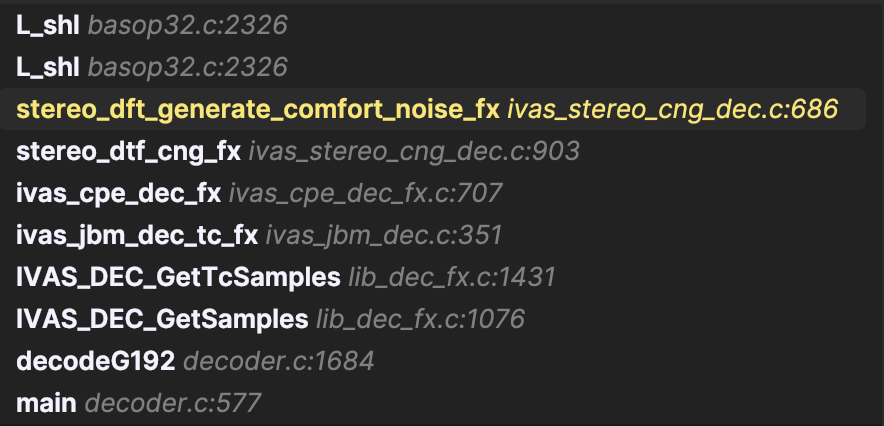Select the main function frame
The width and height of the screenshot is (884, 426).
(x=46, y=404)
